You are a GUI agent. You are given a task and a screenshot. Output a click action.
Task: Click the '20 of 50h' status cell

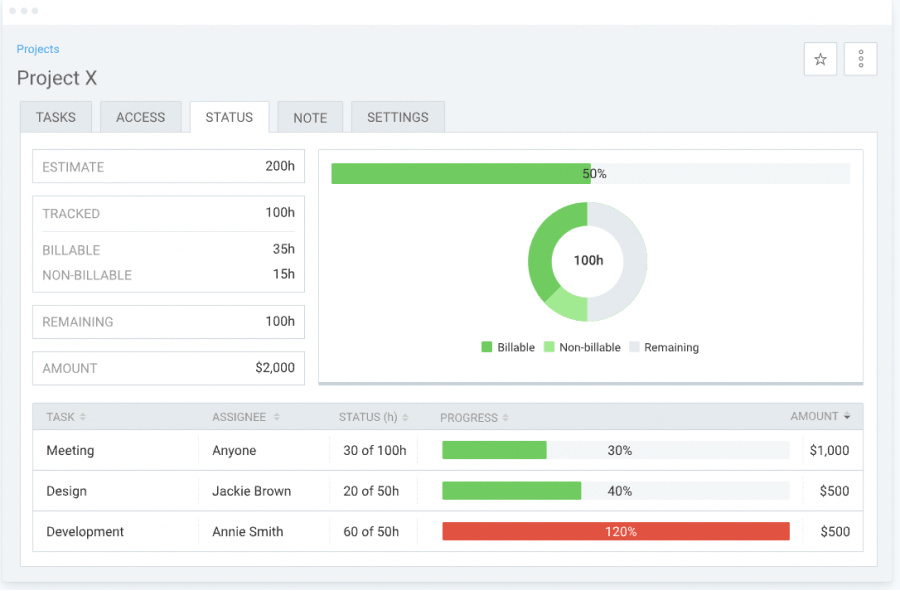pos(371,491)
